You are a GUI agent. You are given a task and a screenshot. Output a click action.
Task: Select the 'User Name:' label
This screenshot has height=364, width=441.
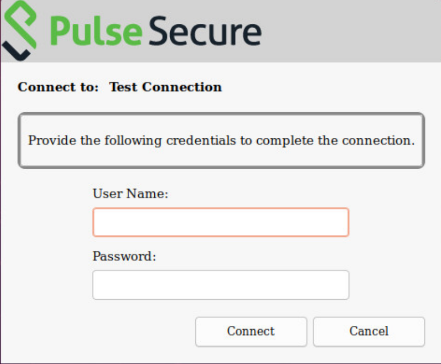[130, 193]
